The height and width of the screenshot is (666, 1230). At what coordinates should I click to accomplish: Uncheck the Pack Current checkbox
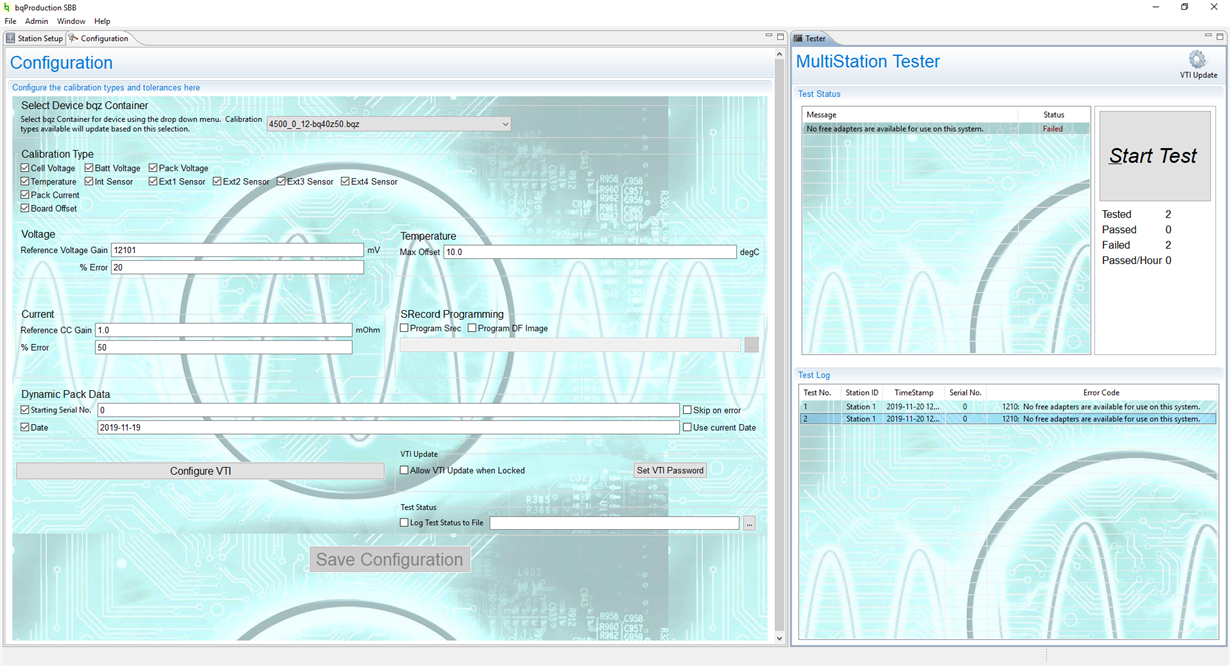[25, 195]
